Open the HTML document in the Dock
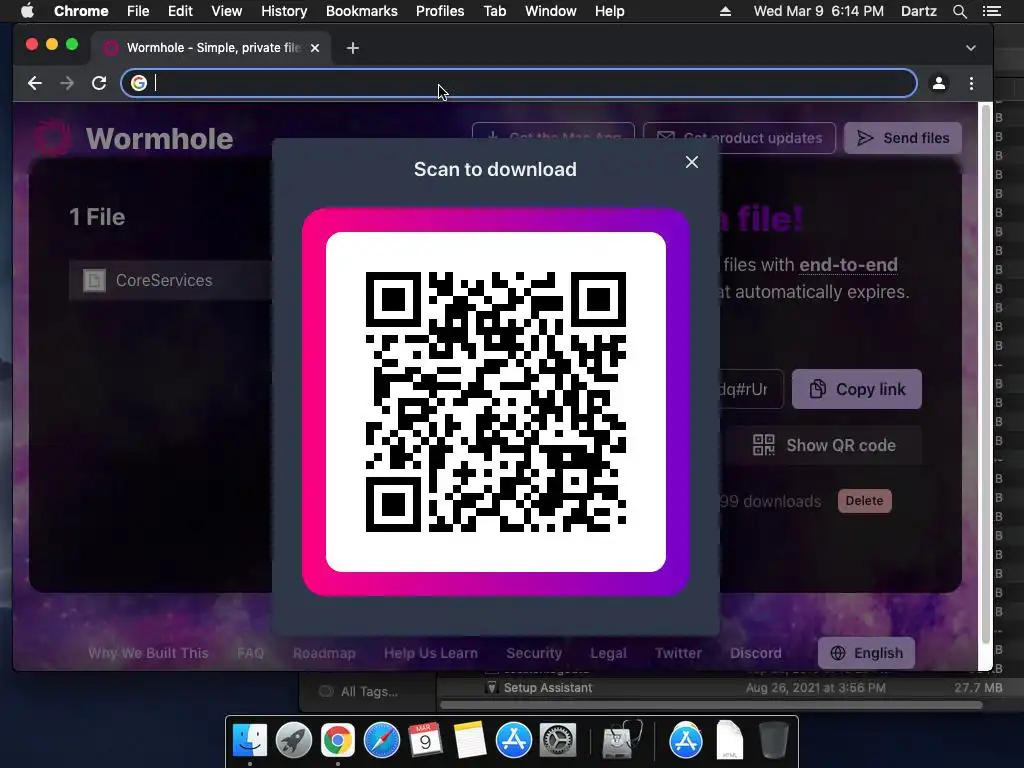 [x=729, y=741]
